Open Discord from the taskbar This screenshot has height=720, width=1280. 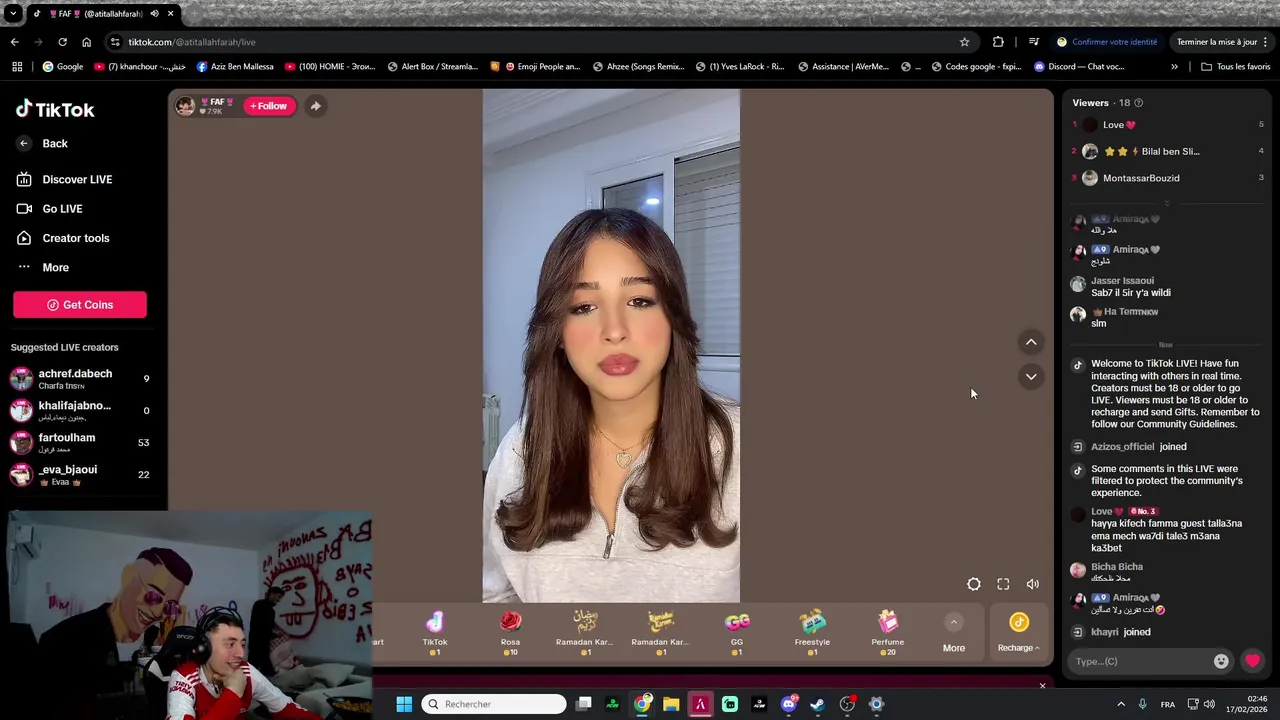(789, 704)
